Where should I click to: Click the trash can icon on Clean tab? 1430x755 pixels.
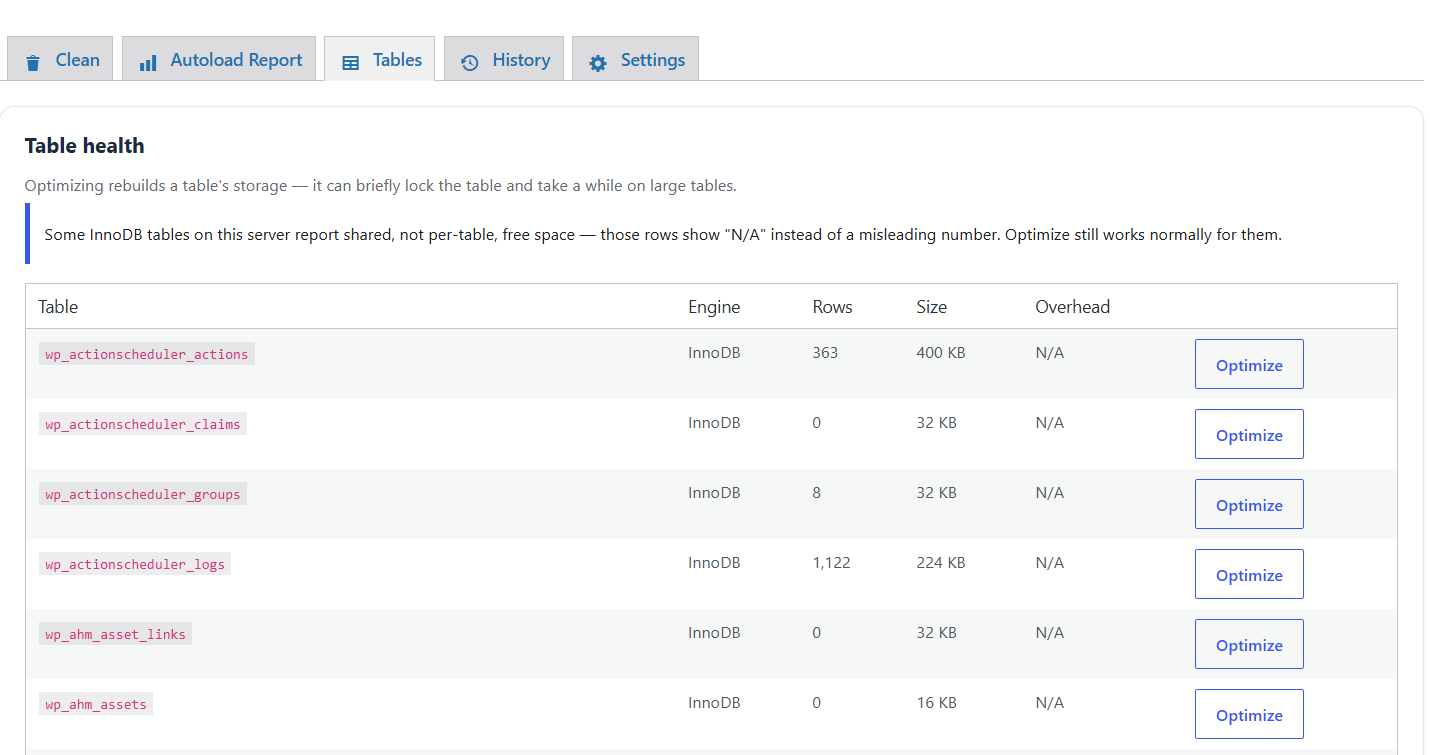click(33, 63)
